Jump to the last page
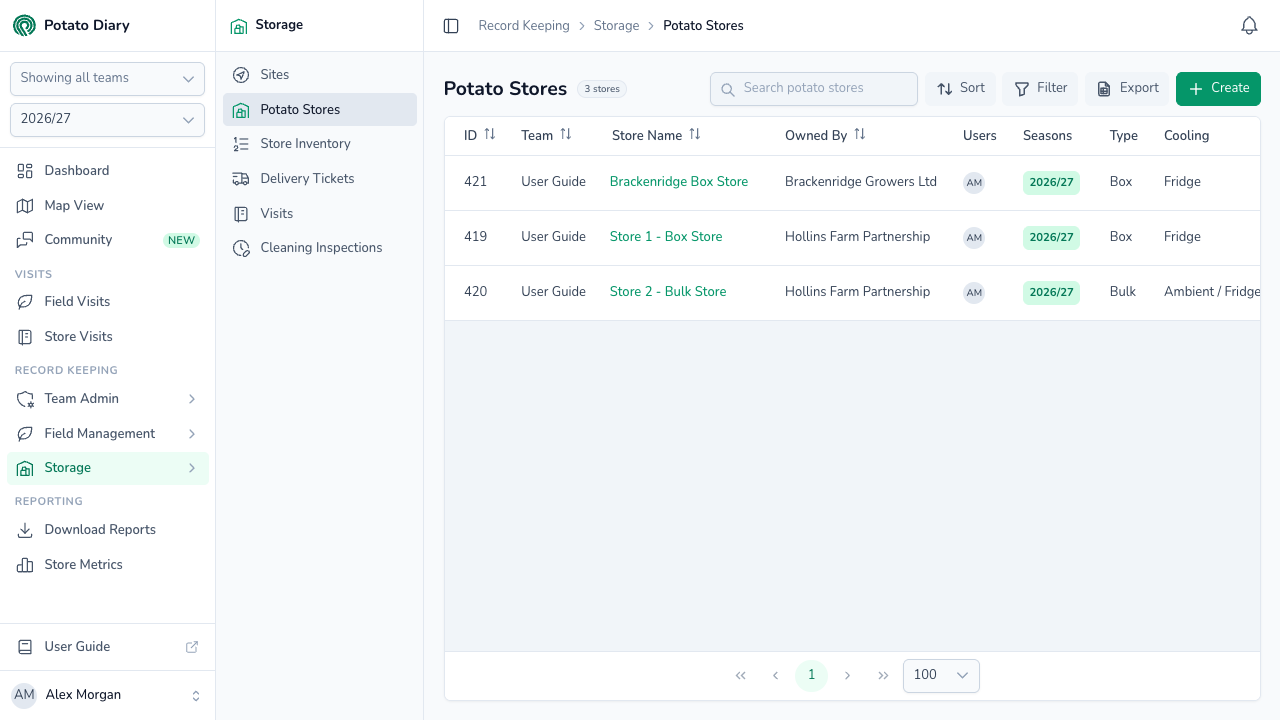Viewport: 1280px width, 720px height. (x=883, y=676)
